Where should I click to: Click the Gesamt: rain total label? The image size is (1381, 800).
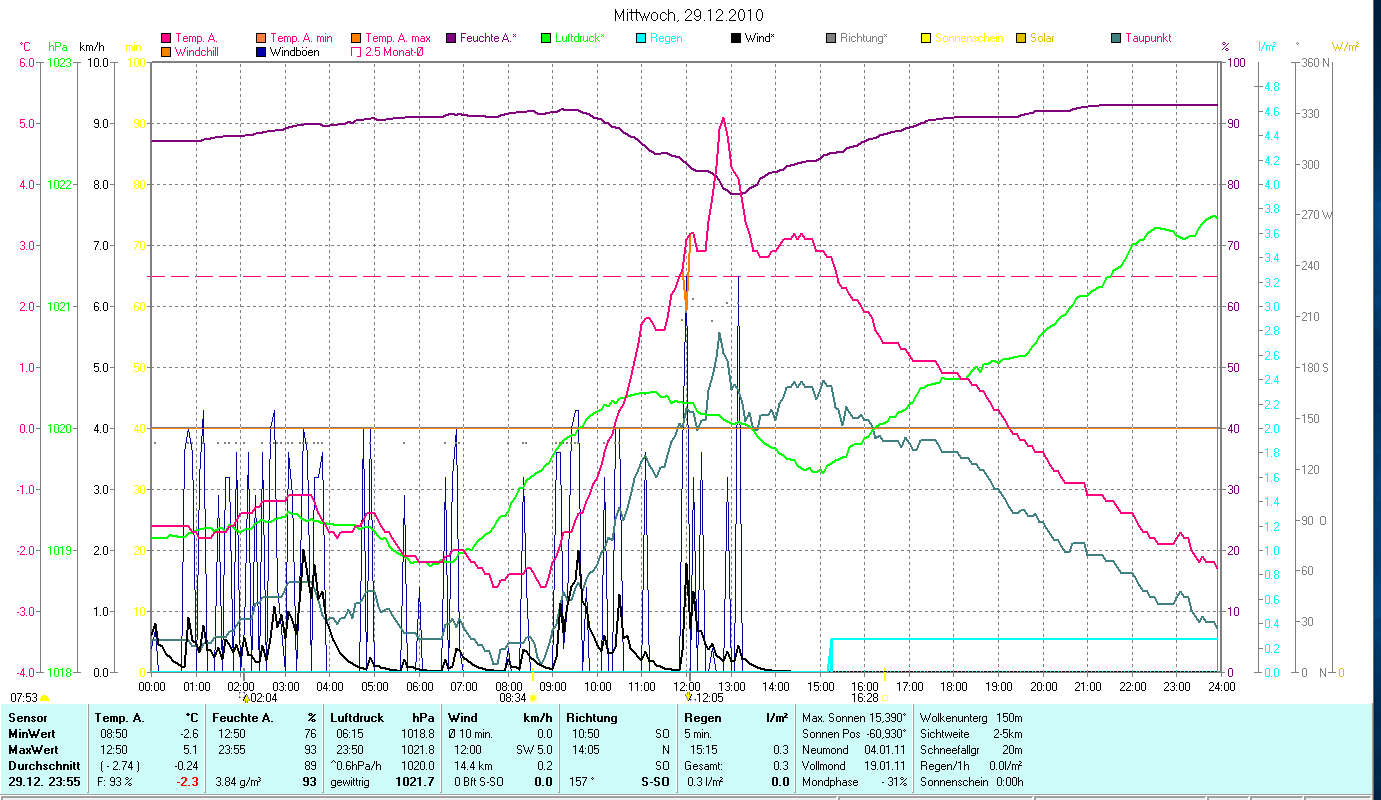(705, 766)
